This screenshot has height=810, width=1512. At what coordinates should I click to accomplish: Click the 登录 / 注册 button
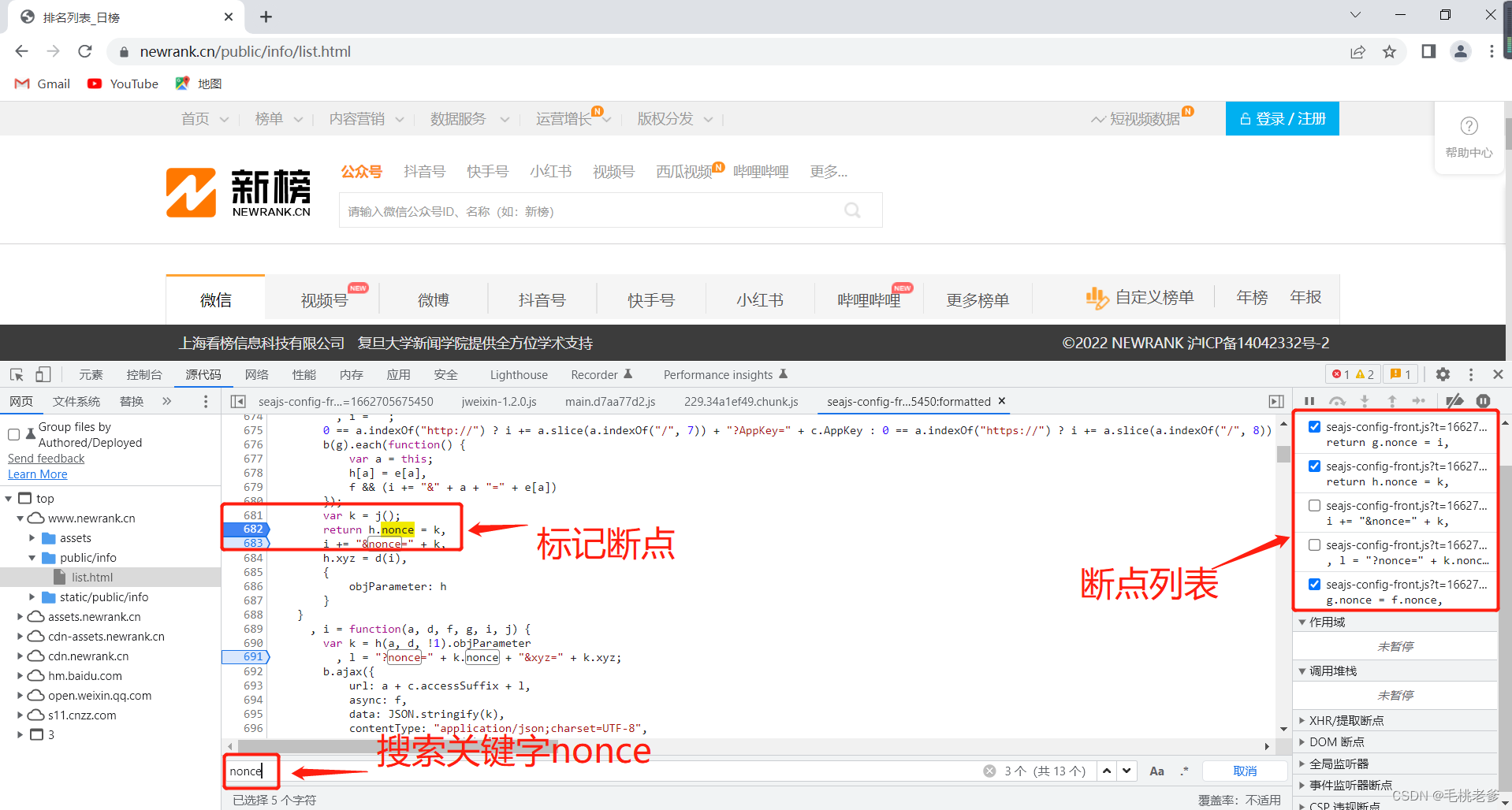click(x=1282, y=118)
